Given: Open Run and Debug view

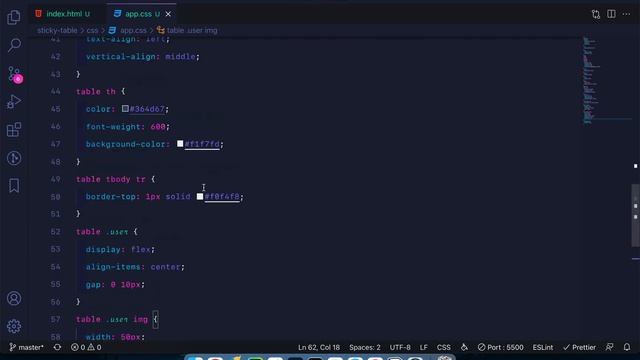Looking at the screenshot, I should (14, 102).
